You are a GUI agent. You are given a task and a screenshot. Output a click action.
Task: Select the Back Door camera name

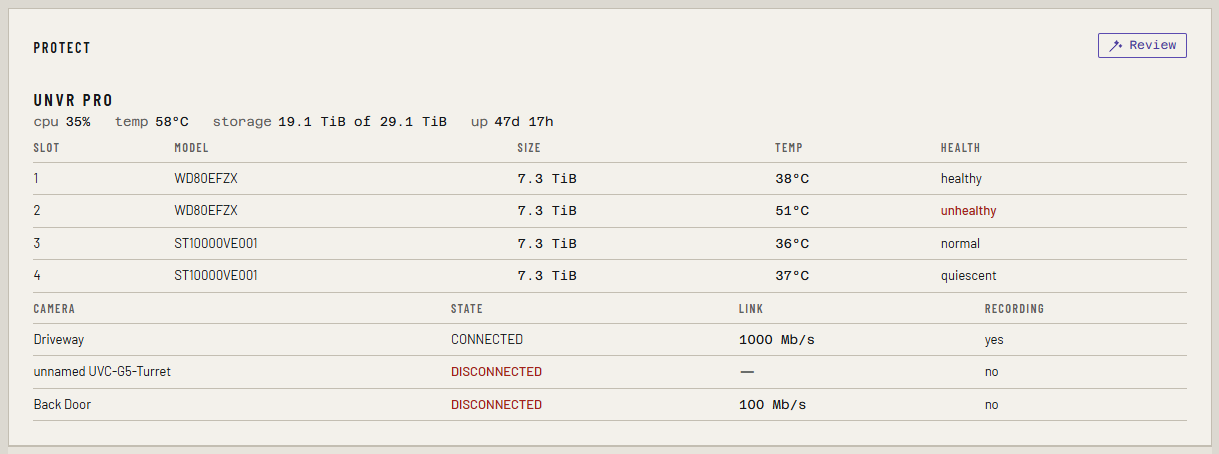coord(62,405)
